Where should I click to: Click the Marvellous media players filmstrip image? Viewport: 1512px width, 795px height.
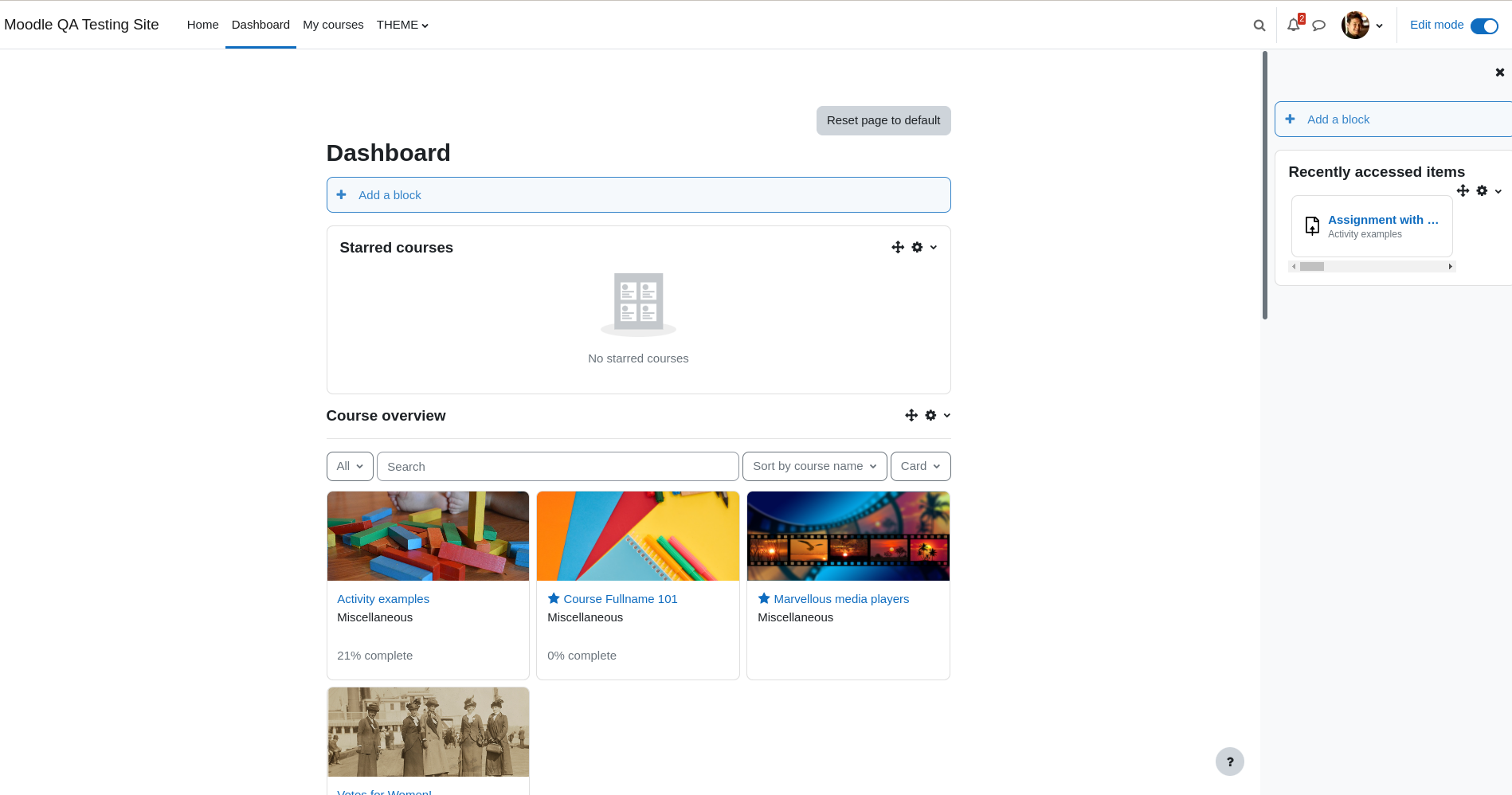click(848, 536)
